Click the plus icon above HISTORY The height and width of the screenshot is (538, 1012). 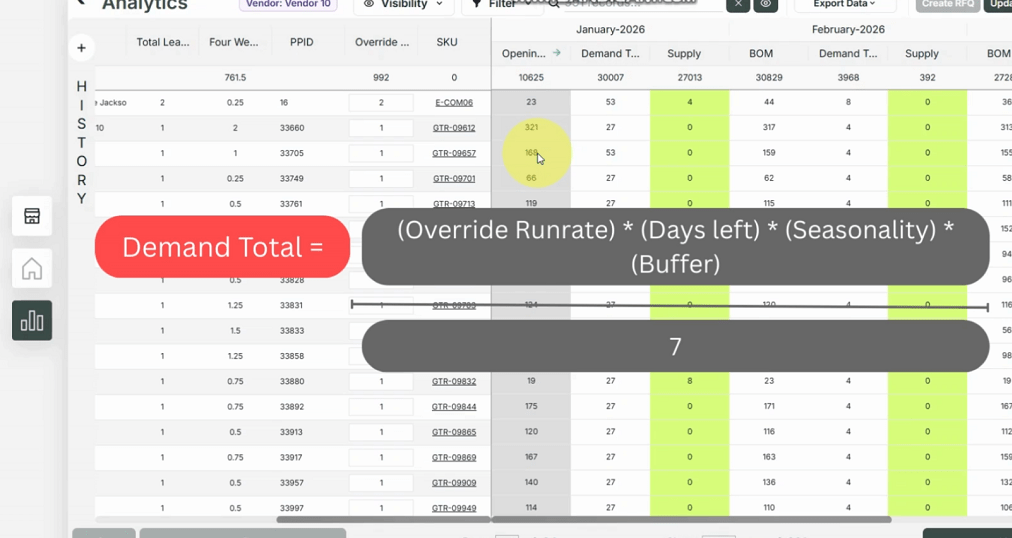coord(81,48)
